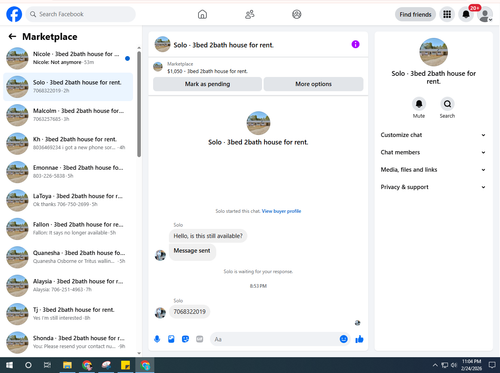Click 'Hello, is this still available?' message
The height and width of the screenshot is (373, 500).
coord(208,236)
